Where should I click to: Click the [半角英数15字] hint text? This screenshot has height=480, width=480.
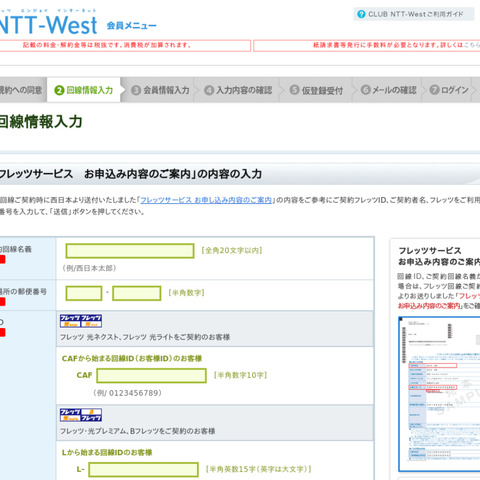(x=259, y=469)
